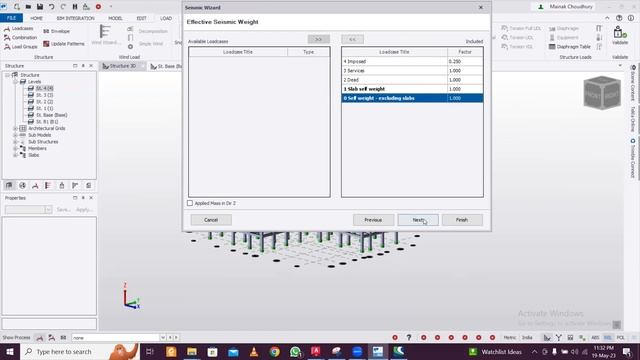Open the Combination tool
Image resolution: width=640 pixels, height=360 pixels.
click(x=20, y=38)
